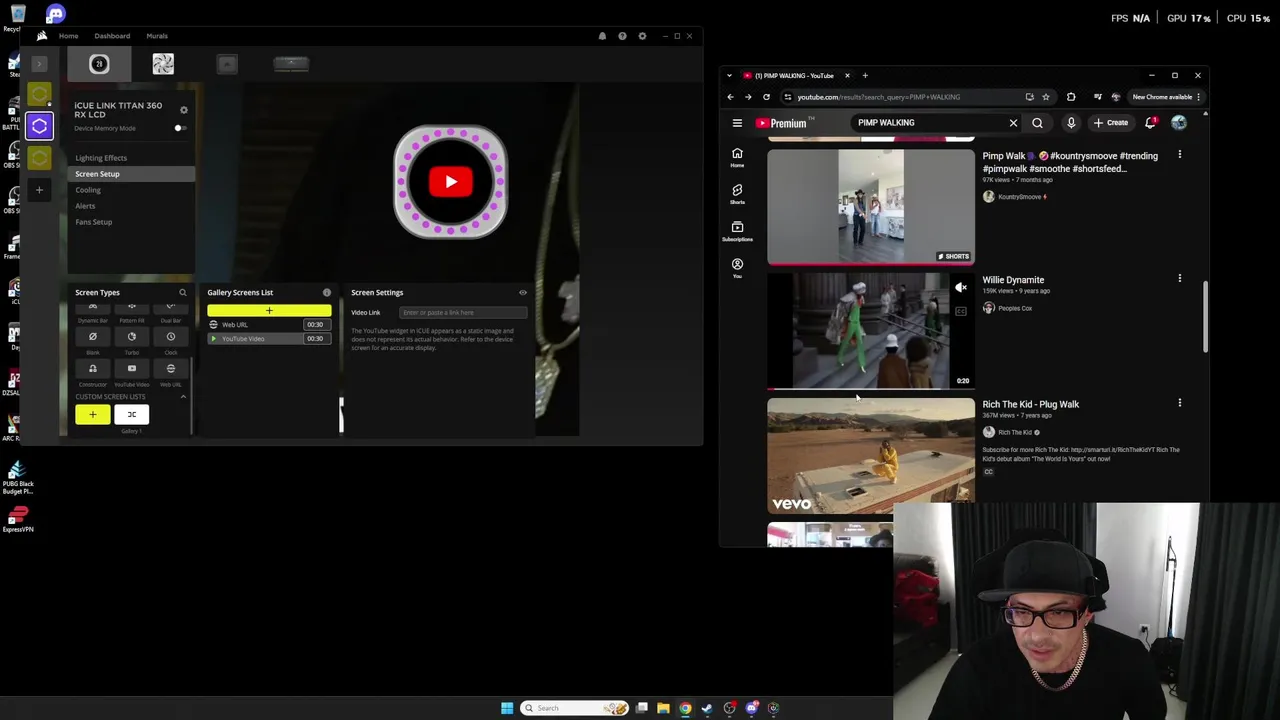The image size is (1280, 720).
Task: Select the LCD pump cap device tab
Action: [x=99, y=64]
